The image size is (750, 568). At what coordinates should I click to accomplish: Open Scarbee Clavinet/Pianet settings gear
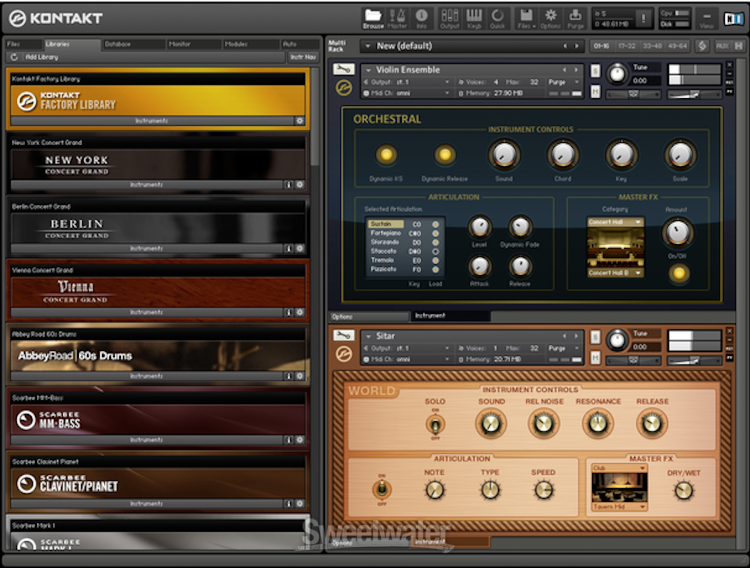click(300, 503)
